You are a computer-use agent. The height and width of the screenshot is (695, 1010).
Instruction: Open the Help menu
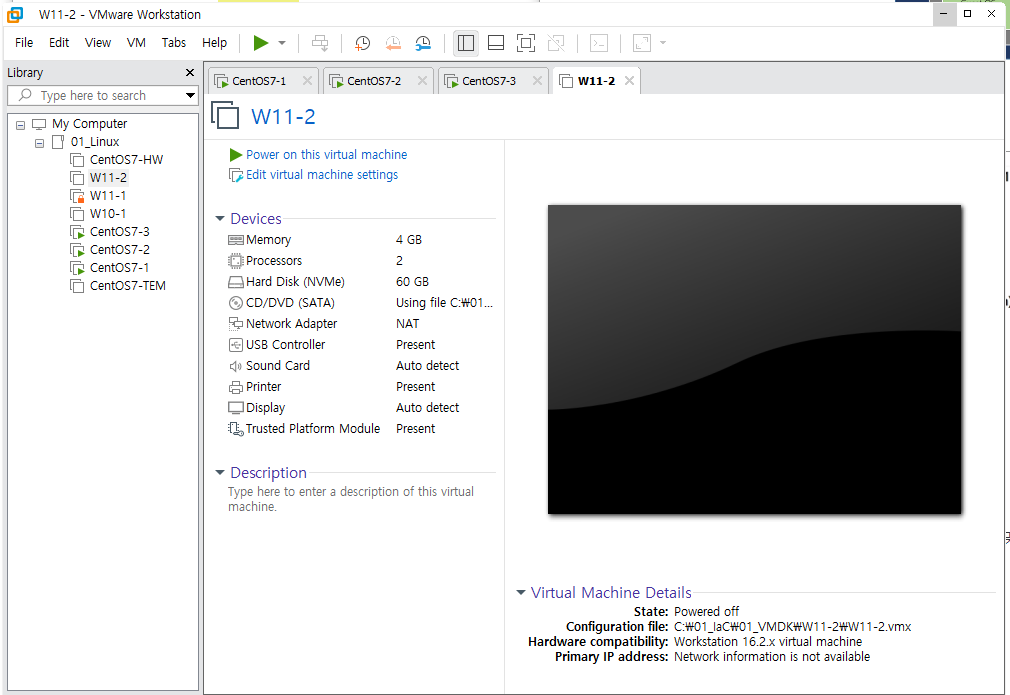tap(214, 43)
